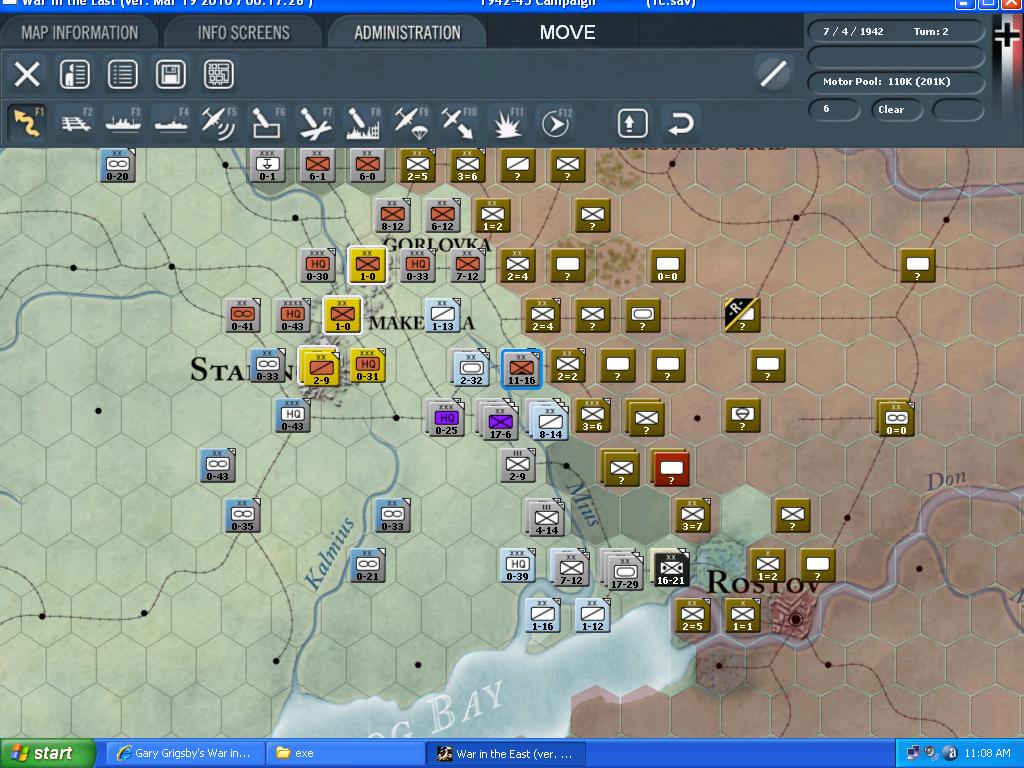Select the 0-1 airbase unit
The image size is (1024, 768).
267,165
